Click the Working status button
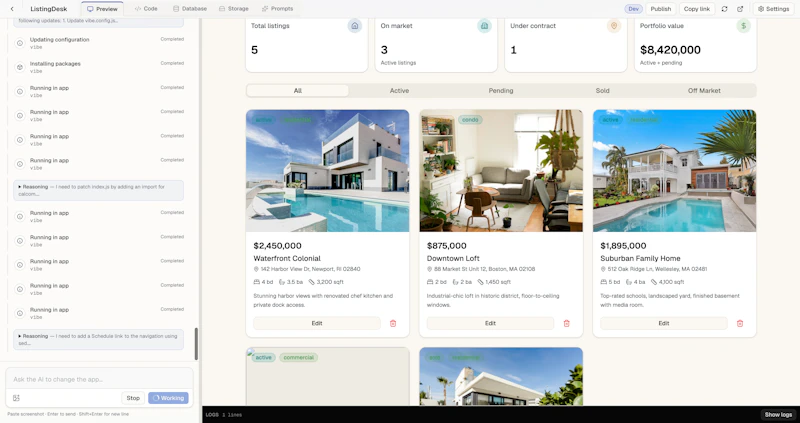 [x=168, y=398]
